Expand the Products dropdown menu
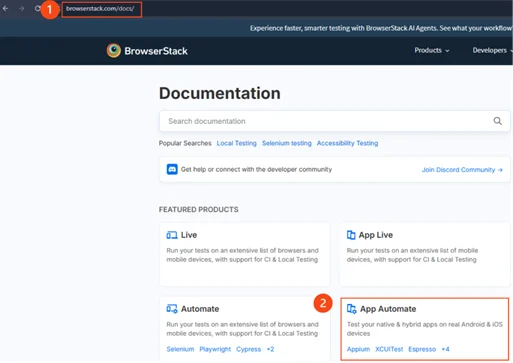The image size is (513, 363). [432, 50]
